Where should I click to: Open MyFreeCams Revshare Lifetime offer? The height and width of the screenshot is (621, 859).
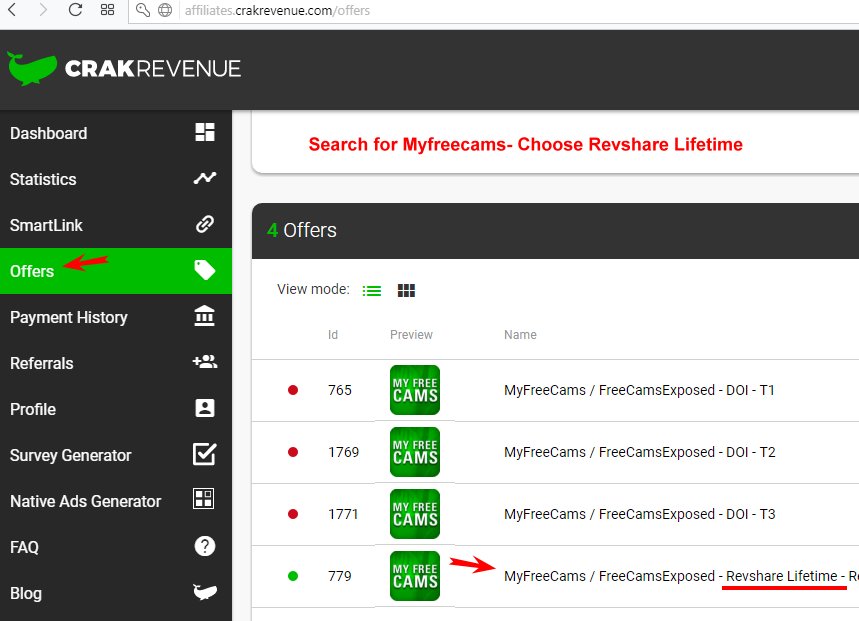tap(682, 576)
